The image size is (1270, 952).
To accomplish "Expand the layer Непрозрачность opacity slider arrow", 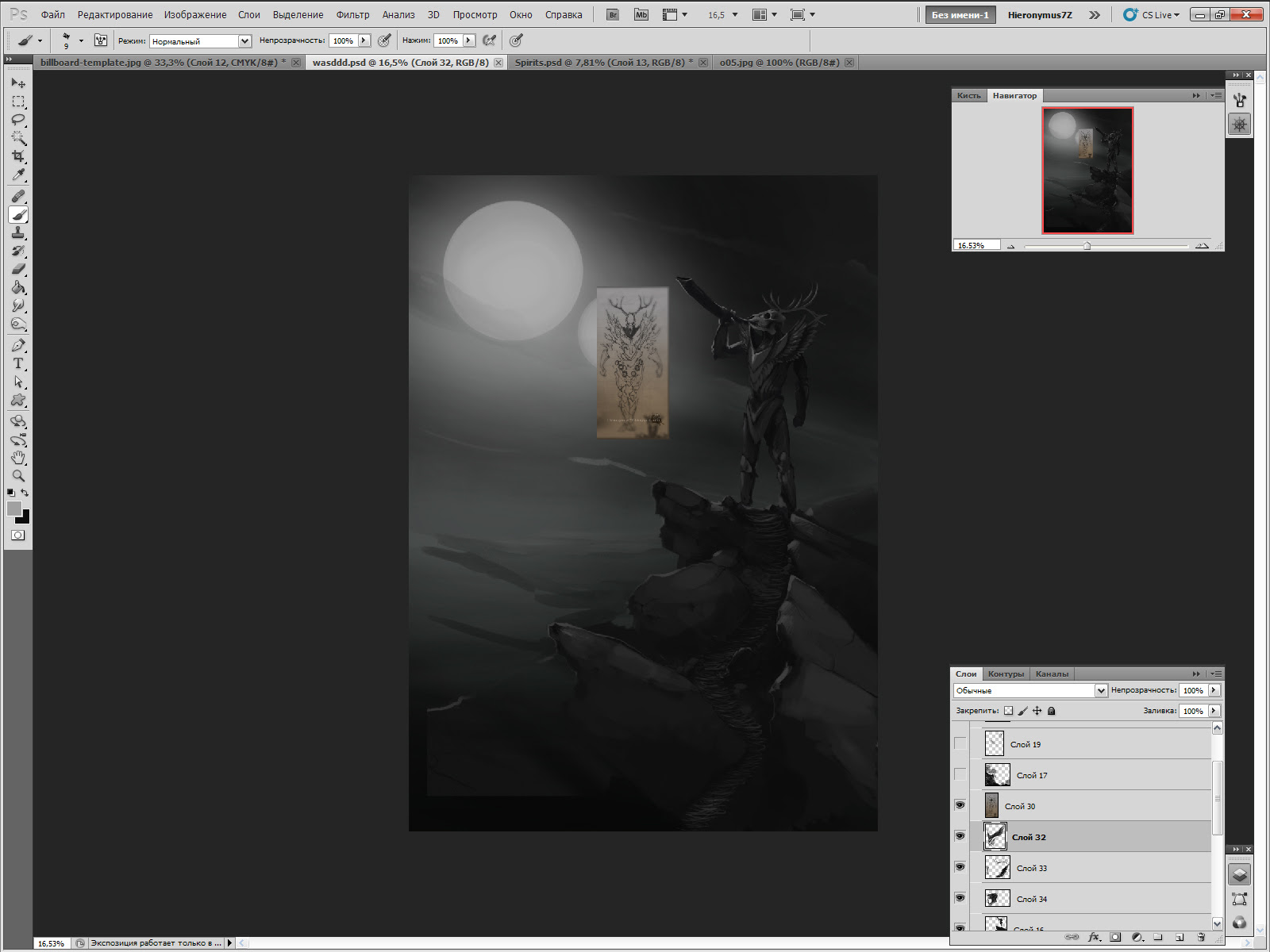I will click(1214, 690).
